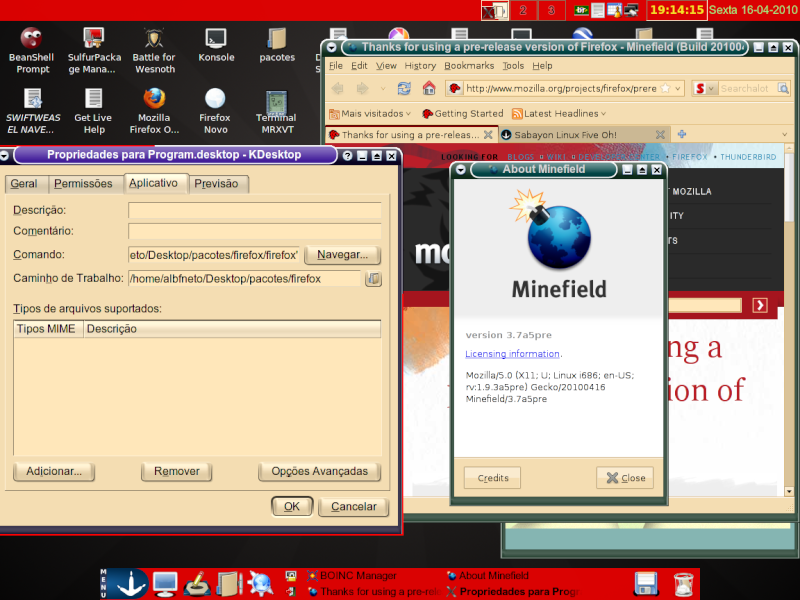Open the Firefox Tools menu
The width and height of the screenshot is (800, 600).
[x=513, y=65]
